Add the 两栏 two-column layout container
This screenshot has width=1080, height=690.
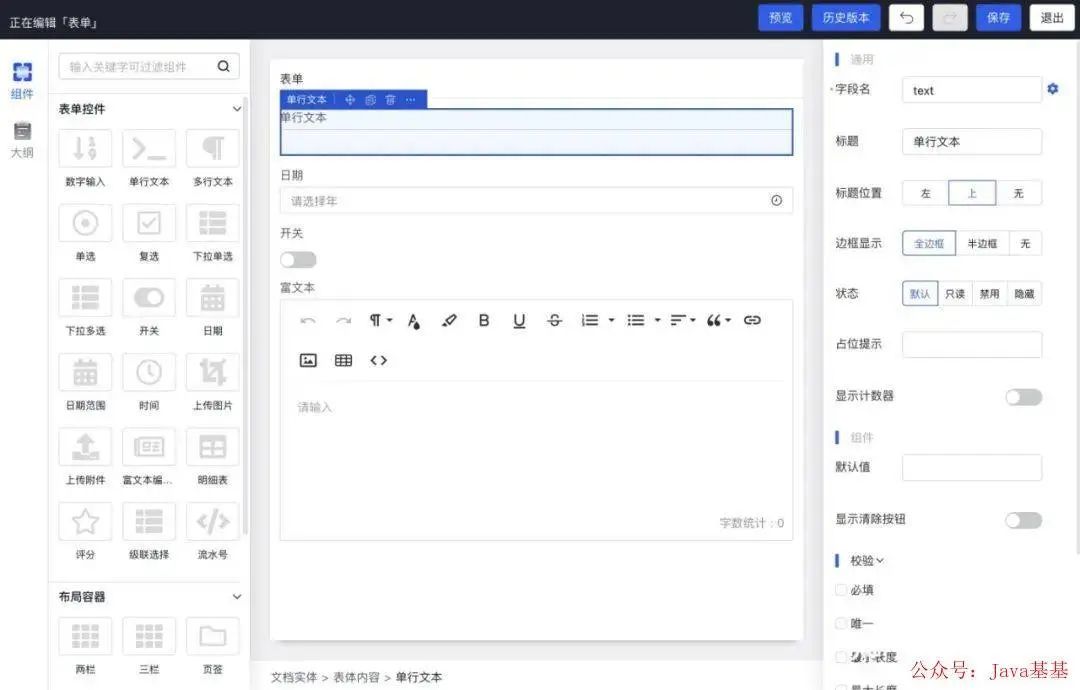point(85,636)
